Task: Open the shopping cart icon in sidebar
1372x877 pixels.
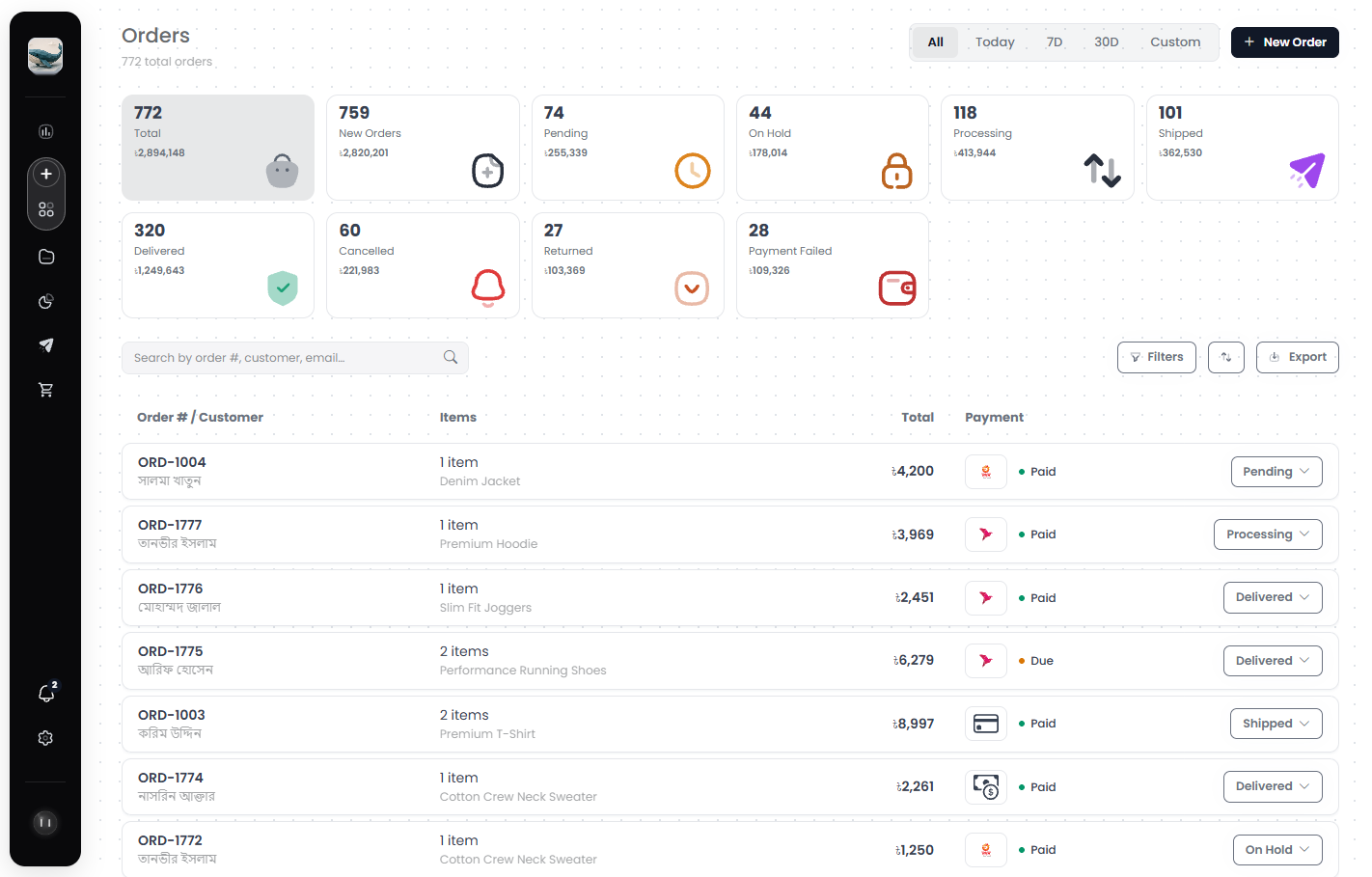Action: [45, 390]
